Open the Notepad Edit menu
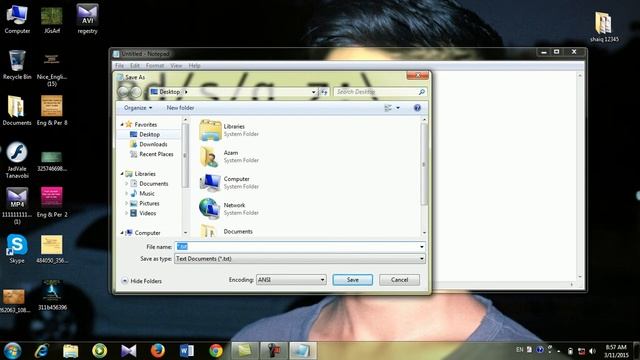640x360 pixels. pyautogui.click(x=135, y=65)
